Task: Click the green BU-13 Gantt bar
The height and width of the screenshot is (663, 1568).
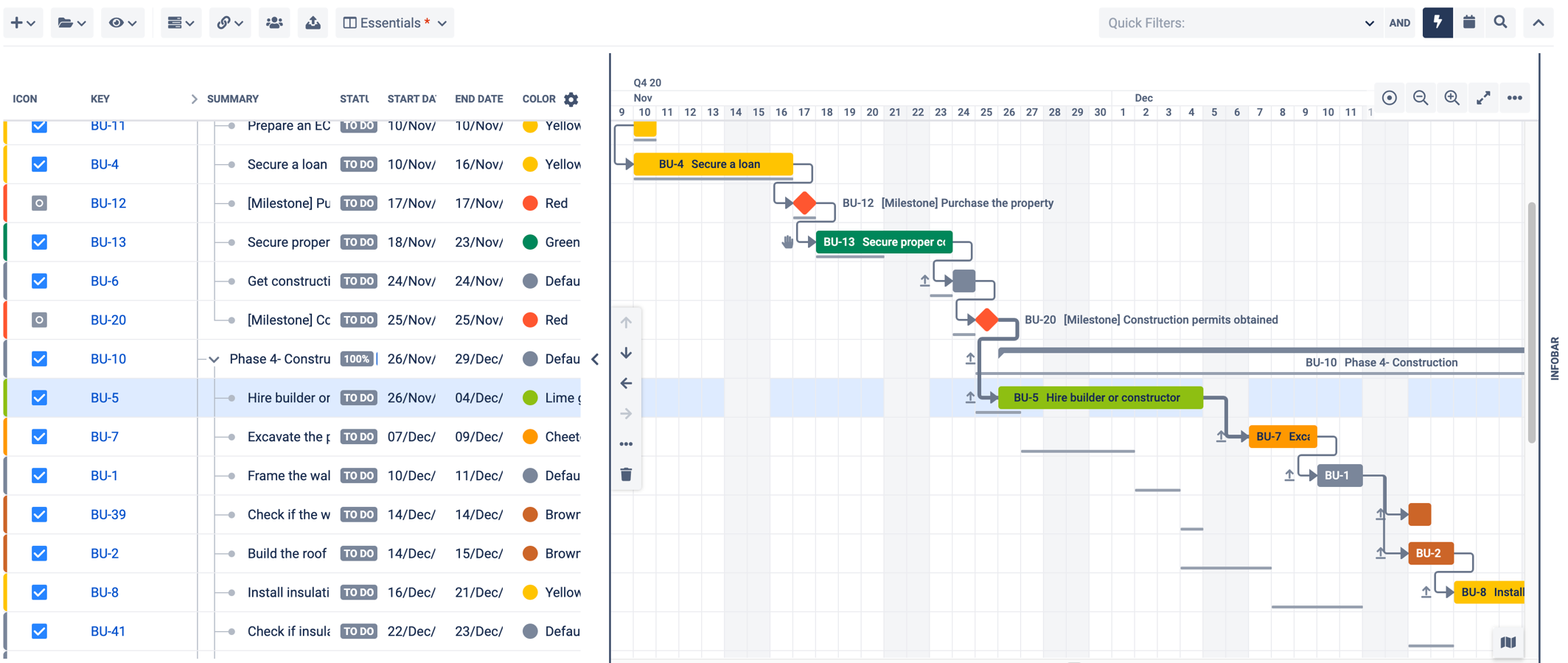Action: coord(883,242)
